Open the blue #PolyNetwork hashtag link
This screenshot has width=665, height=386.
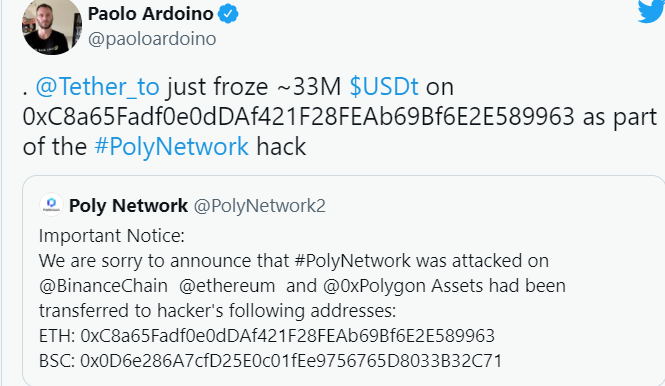(171, 147)
